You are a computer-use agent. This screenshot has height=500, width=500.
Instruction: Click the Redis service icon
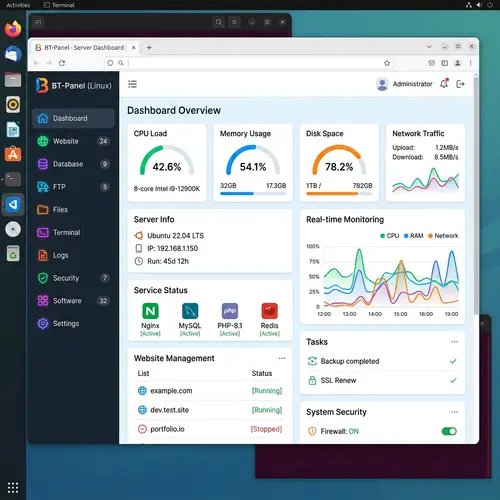pyautogui.click(x=270, y=311)
